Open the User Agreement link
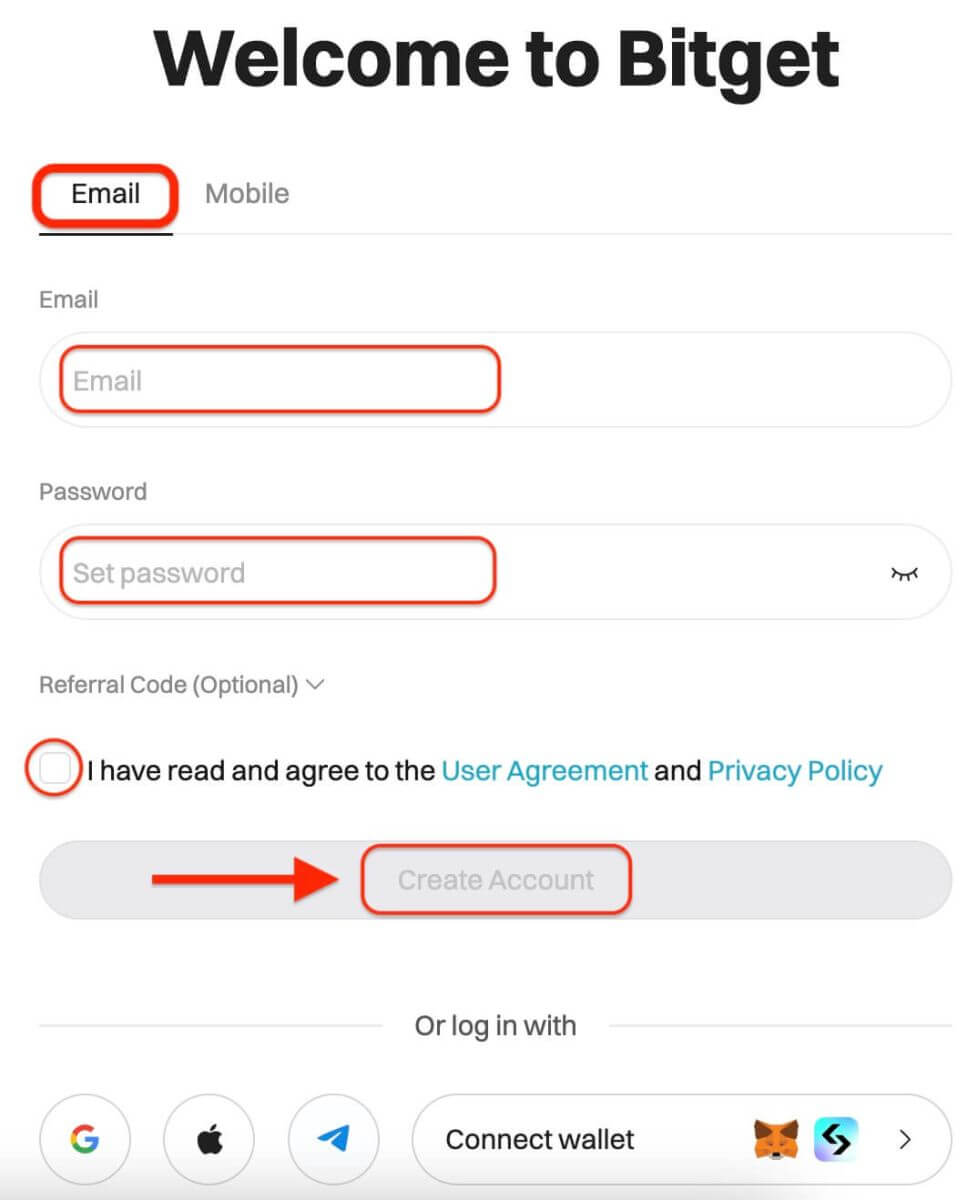 click(544, 771)
